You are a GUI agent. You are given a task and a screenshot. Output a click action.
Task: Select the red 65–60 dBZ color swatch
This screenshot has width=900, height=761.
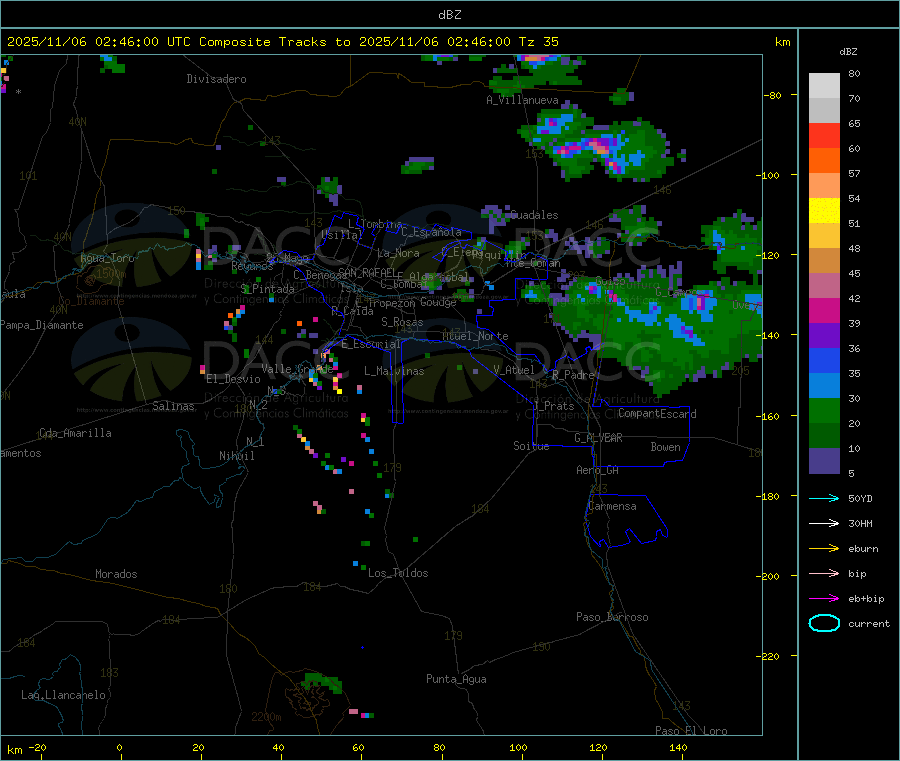[x=824, y=135]
